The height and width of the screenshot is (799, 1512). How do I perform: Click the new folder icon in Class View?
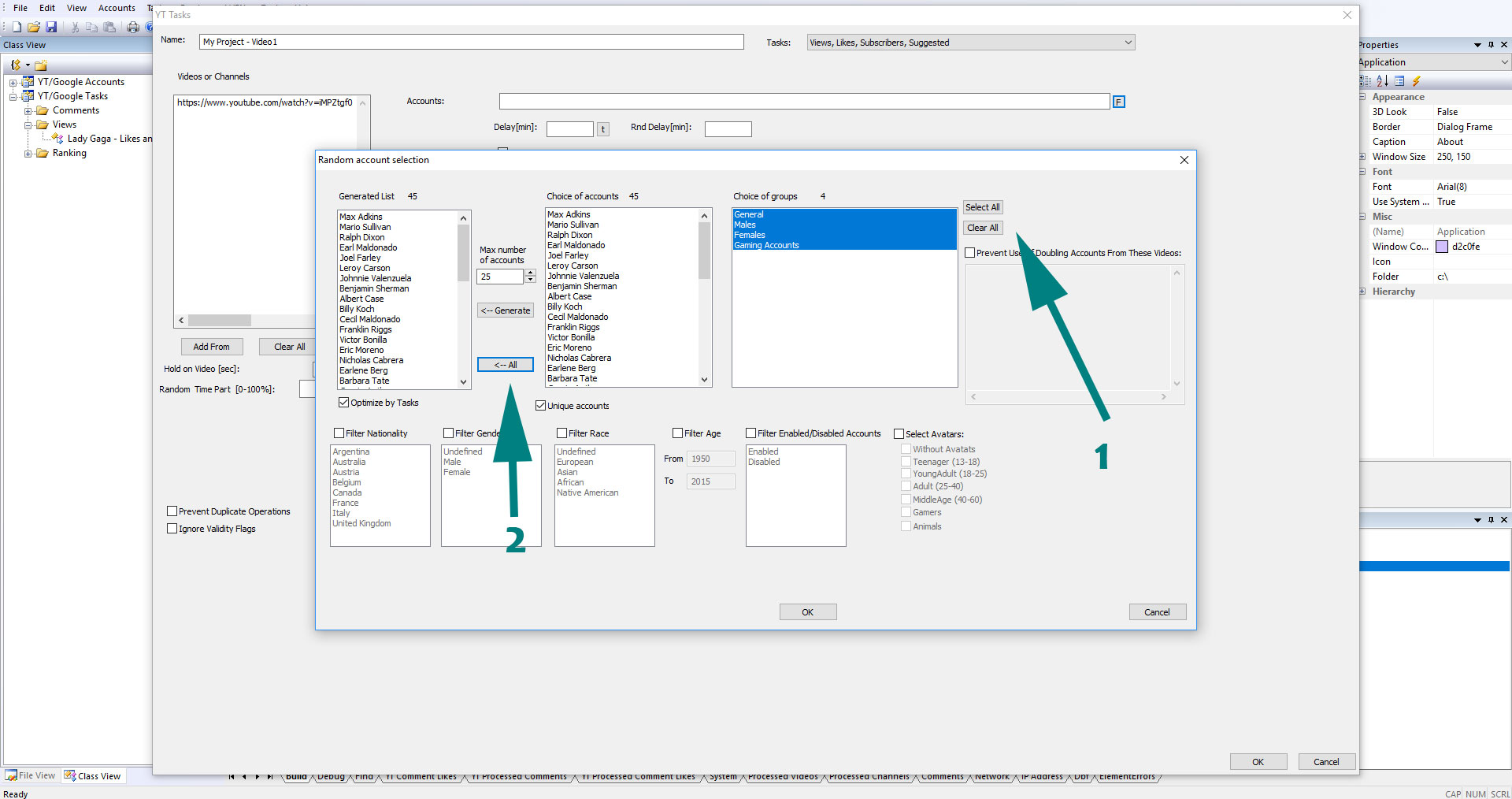click(x=41, y=65)
